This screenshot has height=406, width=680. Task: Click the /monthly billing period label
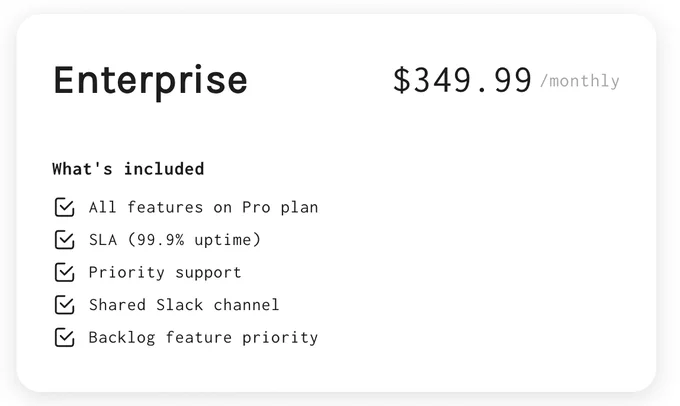point(580,81)
